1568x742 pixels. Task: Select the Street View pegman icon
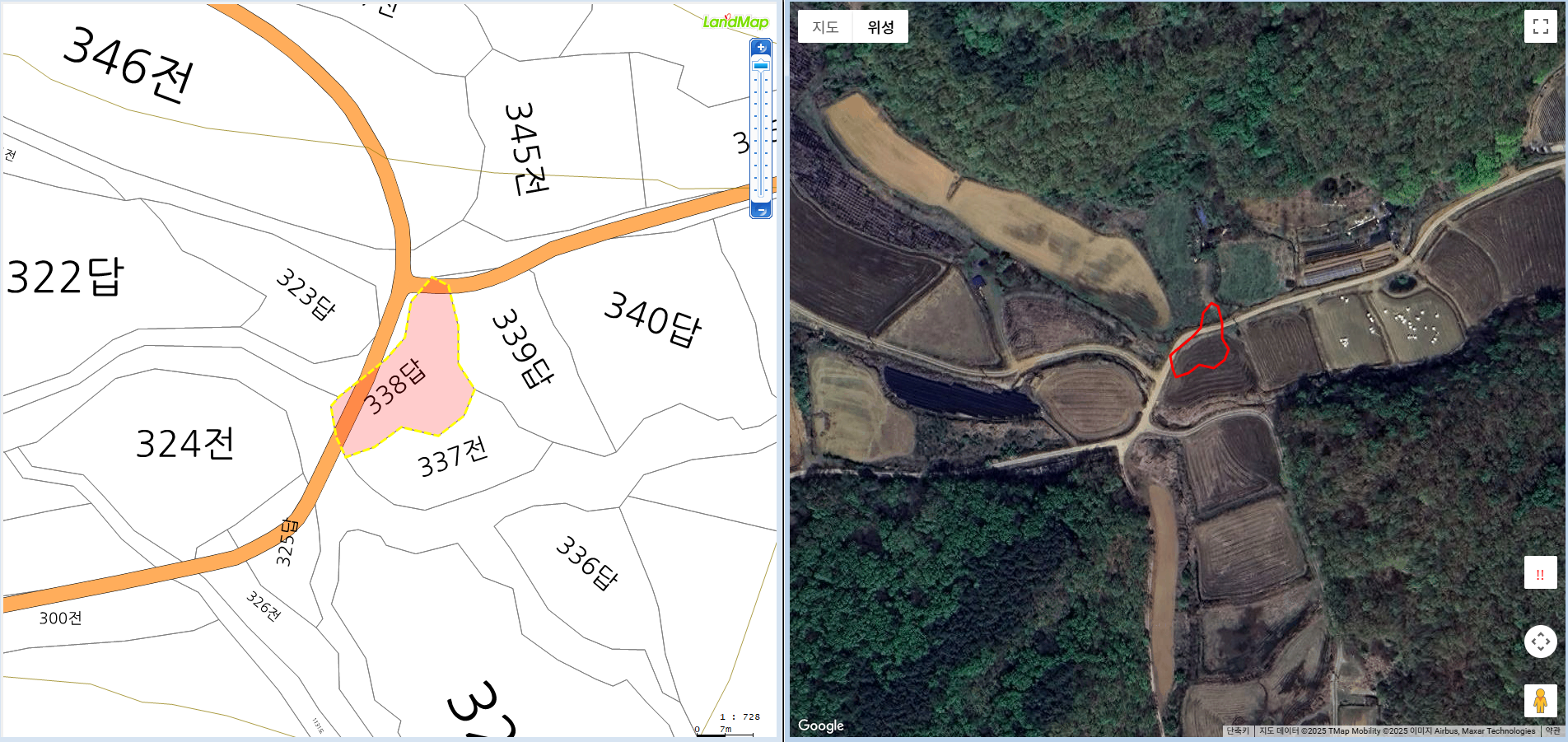tap(1540, 701)
